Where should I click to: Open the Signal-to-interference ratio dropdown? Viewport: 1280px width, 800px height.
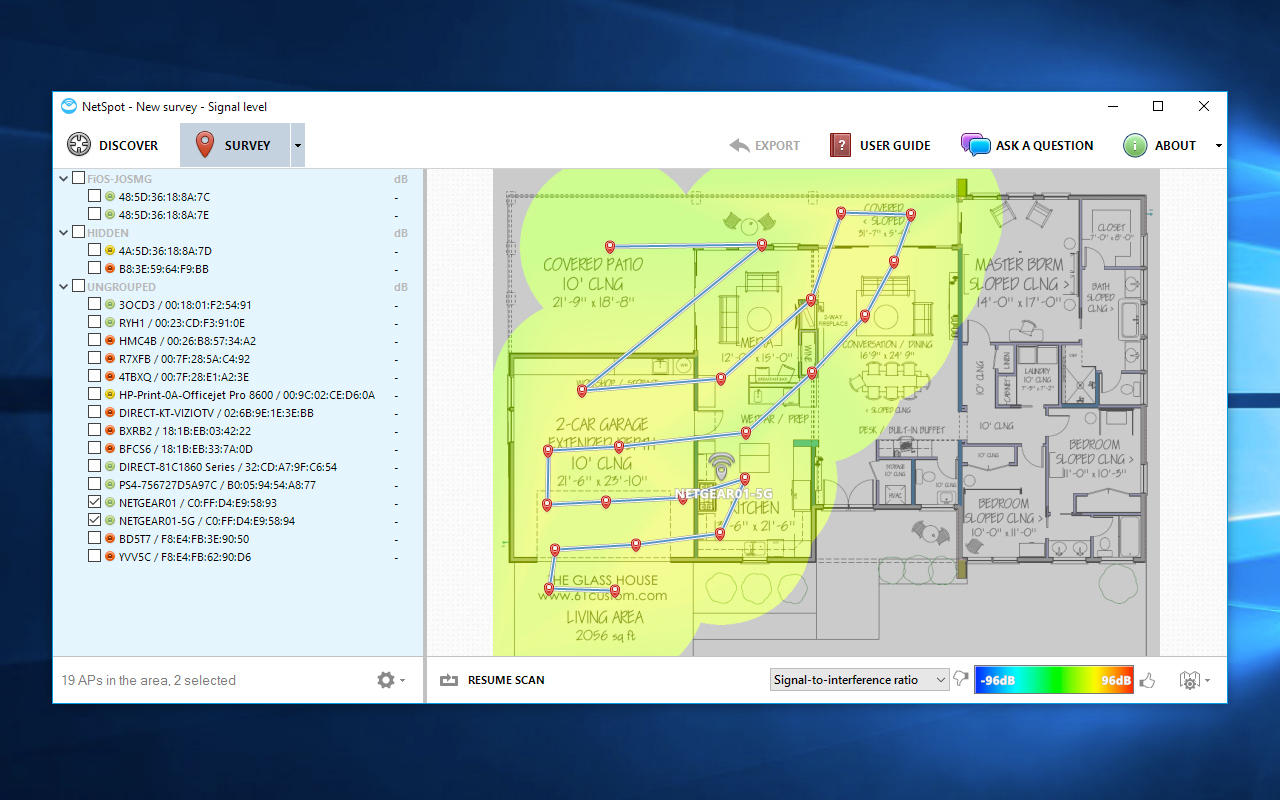tap(860, 680)
